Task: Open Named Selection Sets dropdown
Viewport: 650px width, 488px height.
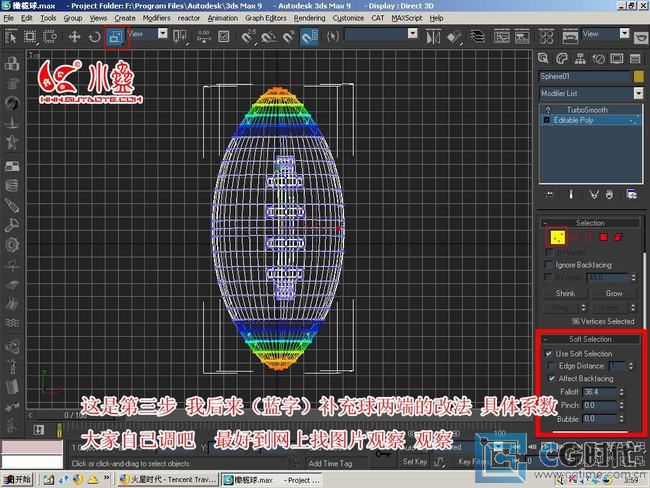Action: pyautogui.click(x=412, y=34)
